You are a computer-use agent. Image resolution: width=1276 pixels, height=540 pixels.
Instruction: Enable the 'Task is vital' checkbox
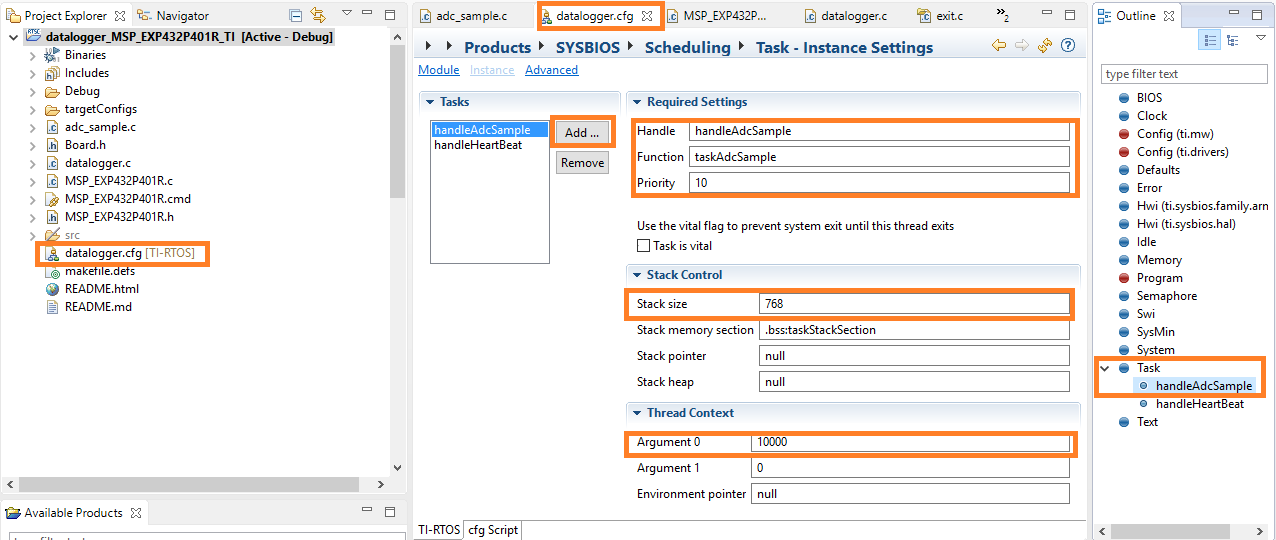(644, 245)
